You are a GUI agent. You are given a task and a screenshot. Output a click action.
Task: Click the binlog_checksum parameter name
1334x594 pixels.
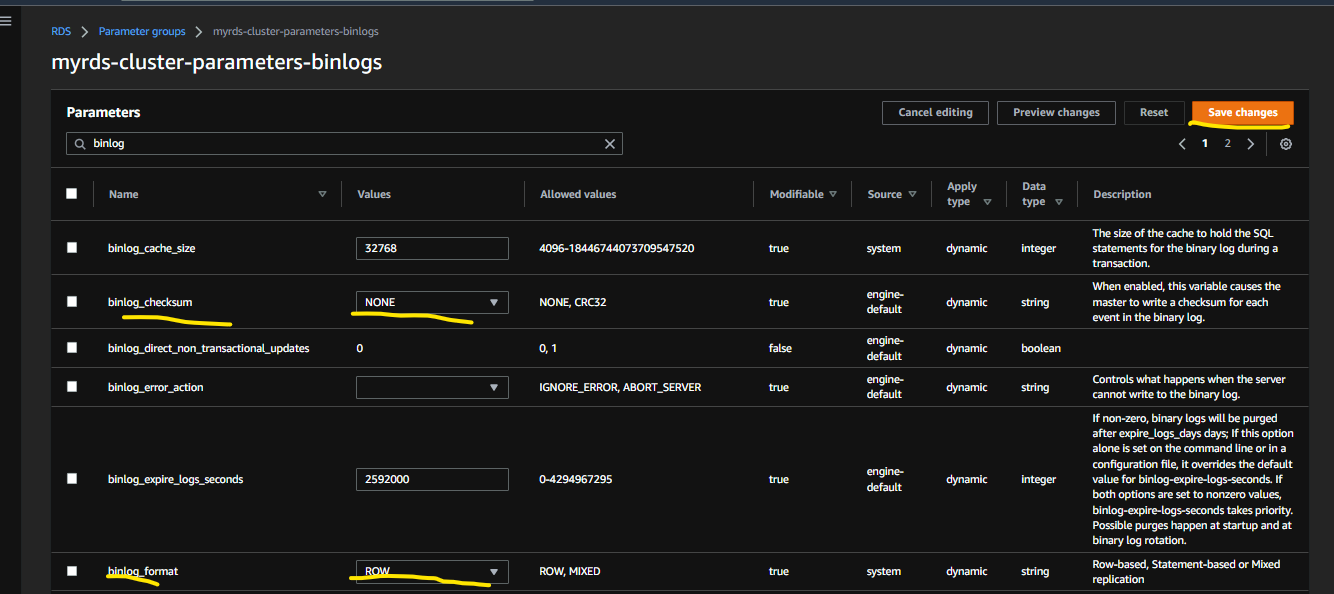[x=149, y=302]
